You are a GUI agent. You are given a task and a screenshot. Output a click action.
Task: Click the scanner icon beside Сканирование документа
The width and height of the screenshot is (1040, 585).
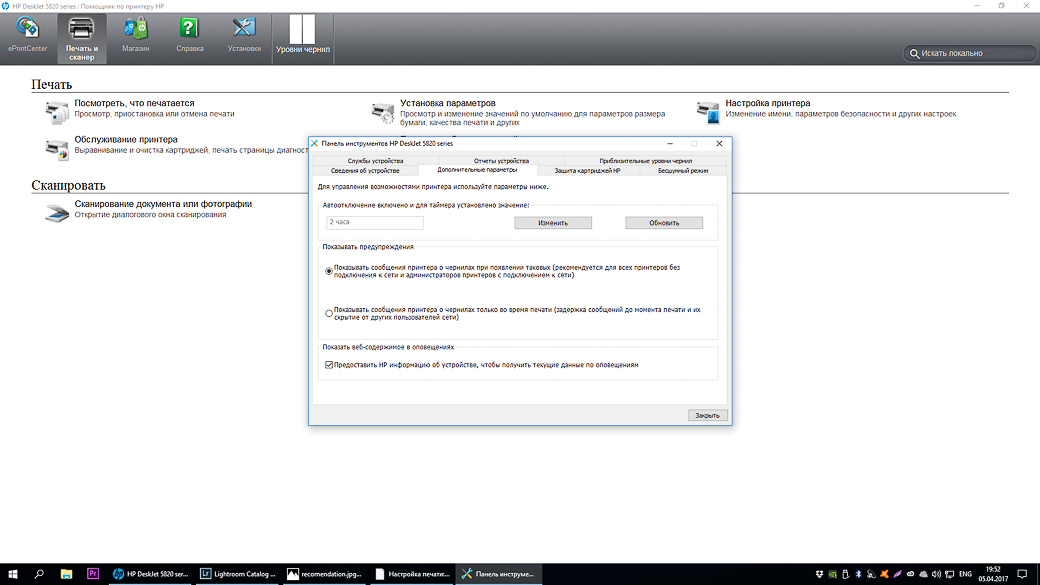click(x=57, y=213)
